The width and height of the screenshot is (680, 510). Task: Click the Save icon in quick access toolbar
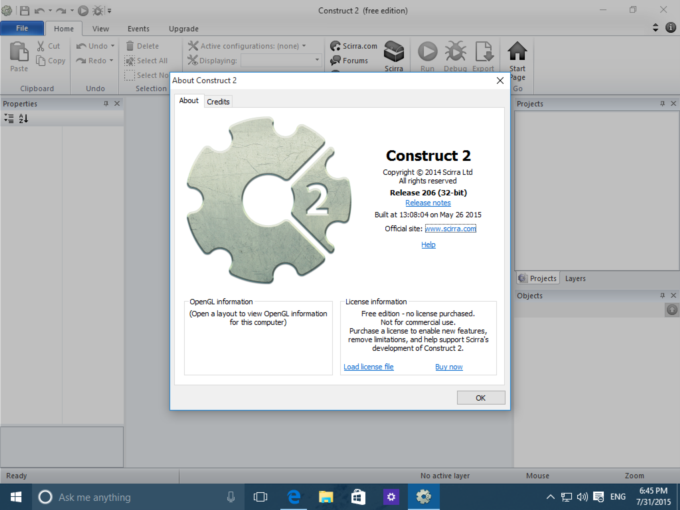tap(24, 10)
